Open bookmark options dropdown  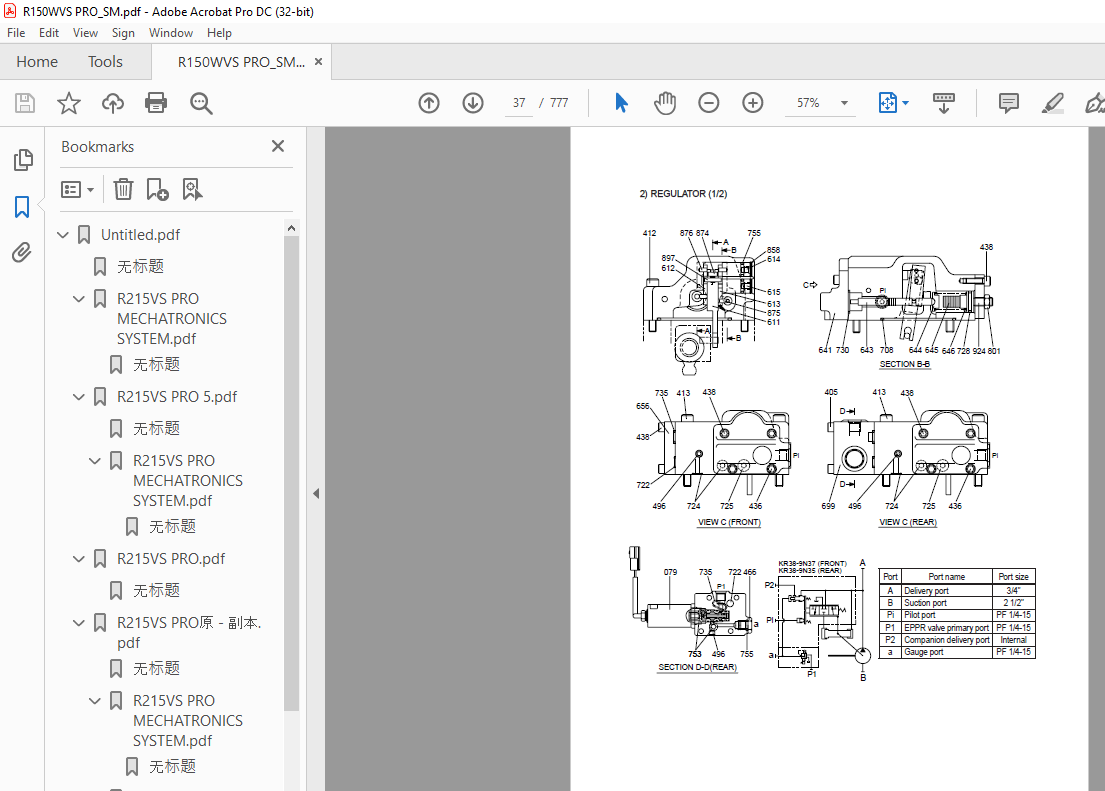coord(78,190)
